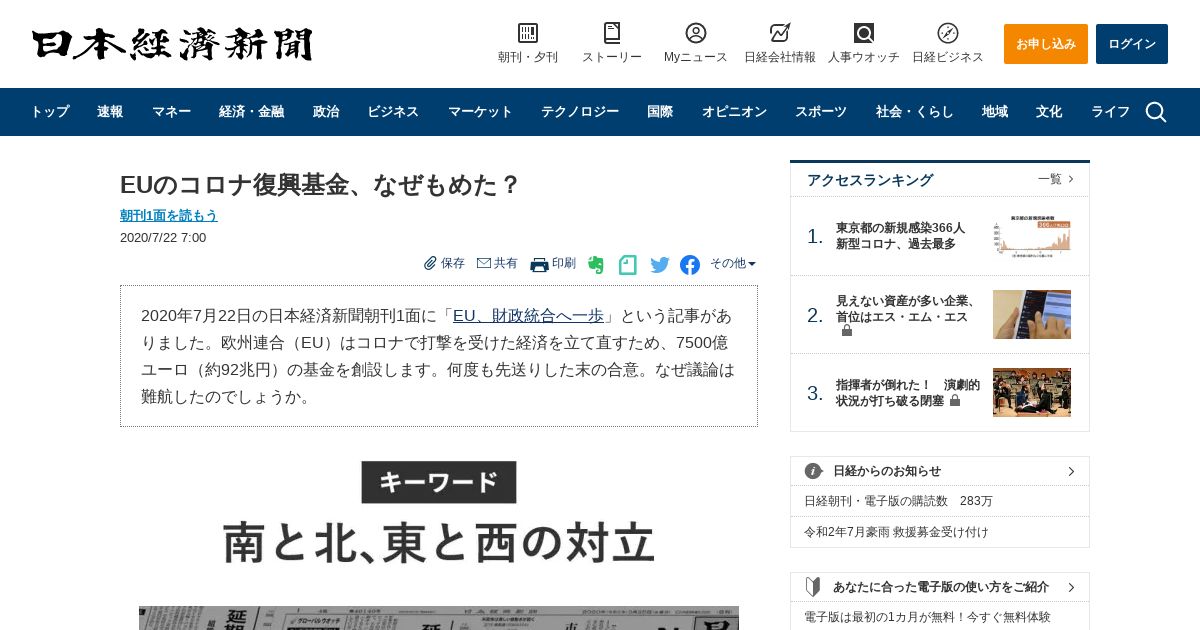Click the アクセスランキング heading

coord(870,180)
